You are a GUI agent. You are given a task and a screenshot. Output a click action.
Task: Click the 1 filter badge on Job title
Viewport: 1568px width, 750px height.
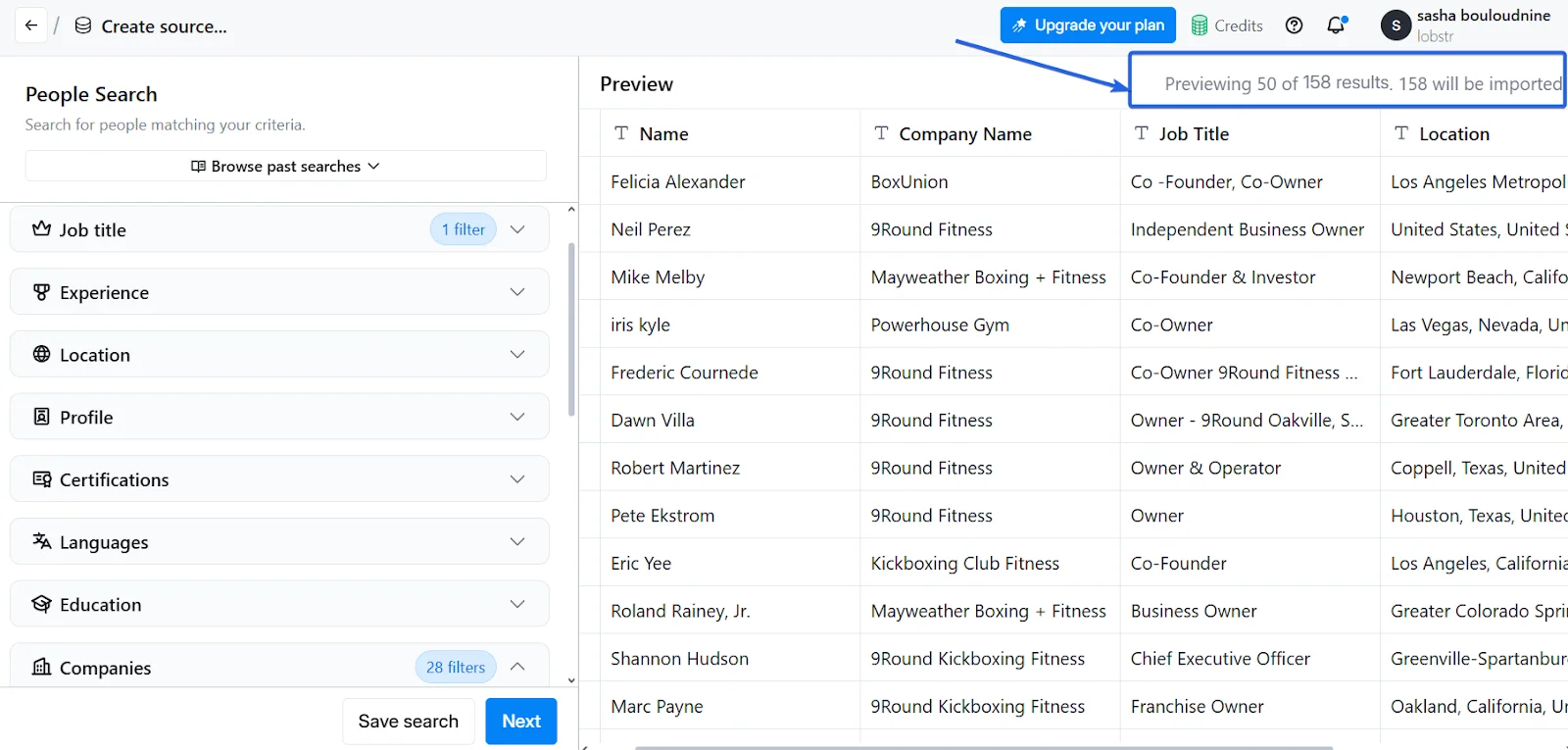click(464, 229)
